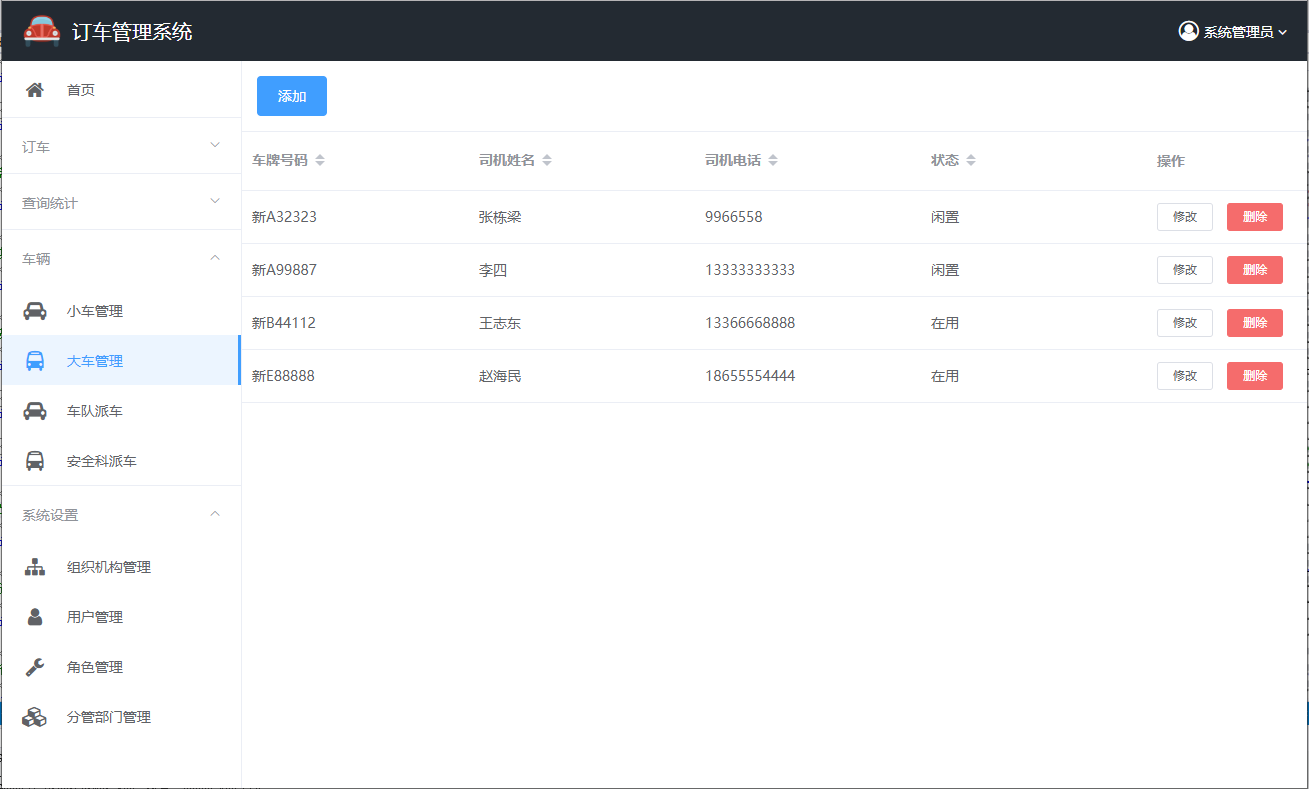Click 修改 for plate 新A32323

click(x=1184, y=217)
